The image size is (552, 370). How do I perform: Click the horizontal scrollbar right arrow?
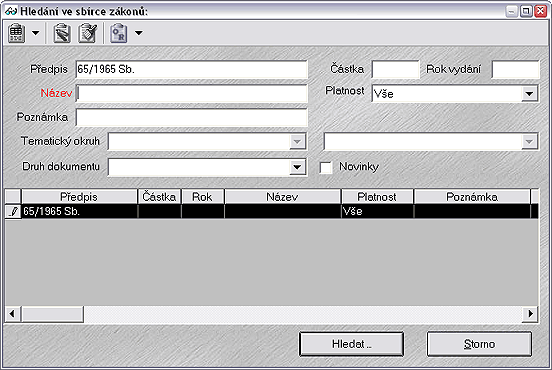[x=530, y=313]
